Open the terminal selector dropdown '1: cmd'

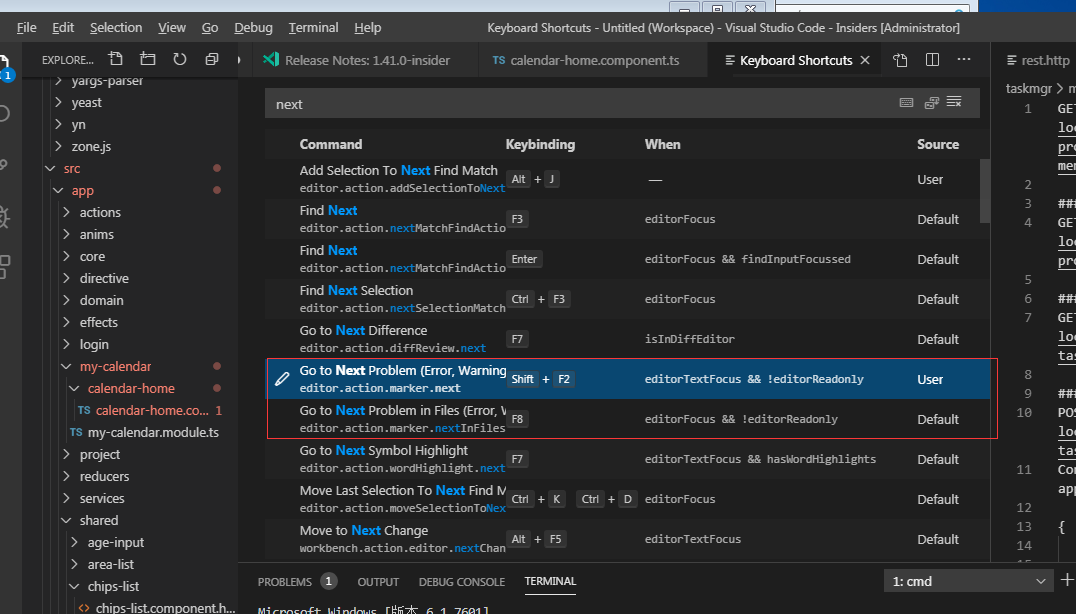coord(968,581)
